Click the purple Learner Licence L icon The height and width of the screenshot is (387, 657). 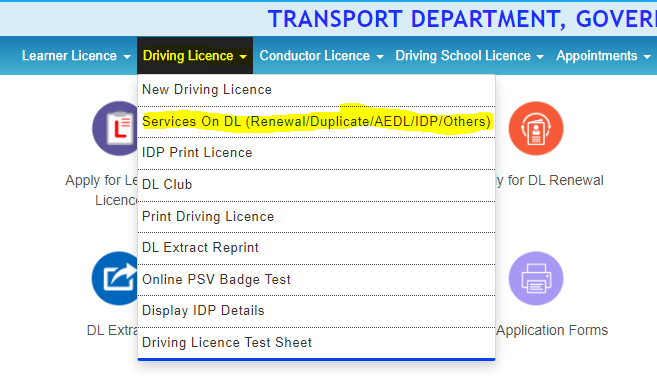pyautogui.click(x=115, y=128)
